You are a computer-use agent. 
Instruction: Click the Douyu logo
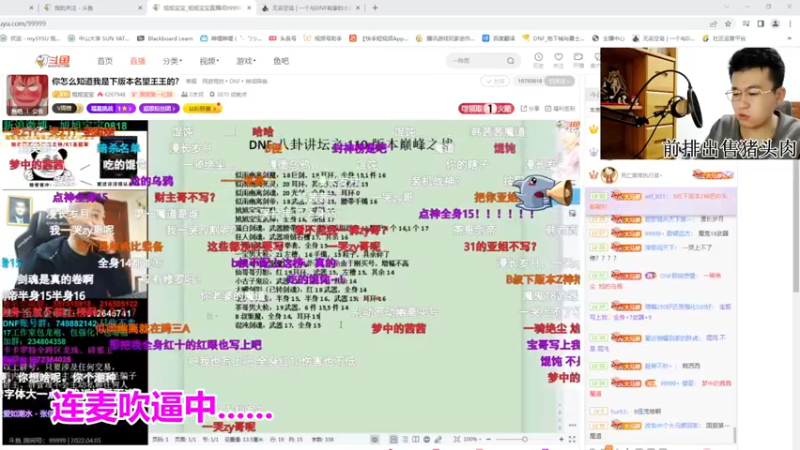pos(53,61)
